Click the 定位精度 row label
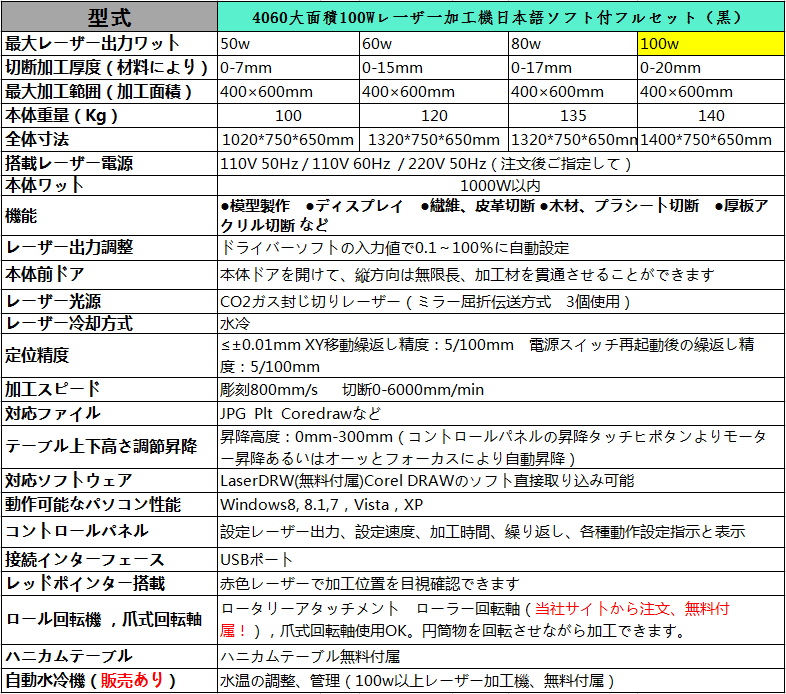 pyautogui.click(x=109, y=356)
